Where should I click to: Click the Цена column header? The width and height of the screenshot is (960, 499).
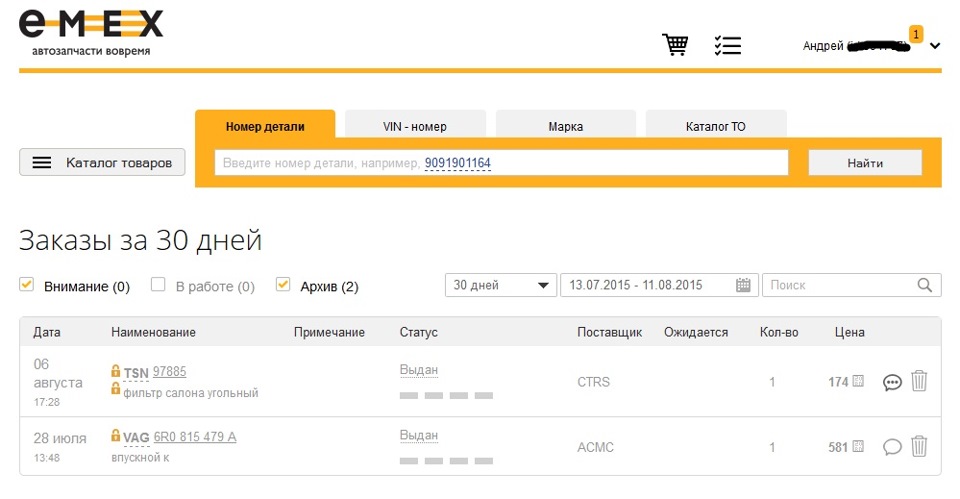click(850, 332)
